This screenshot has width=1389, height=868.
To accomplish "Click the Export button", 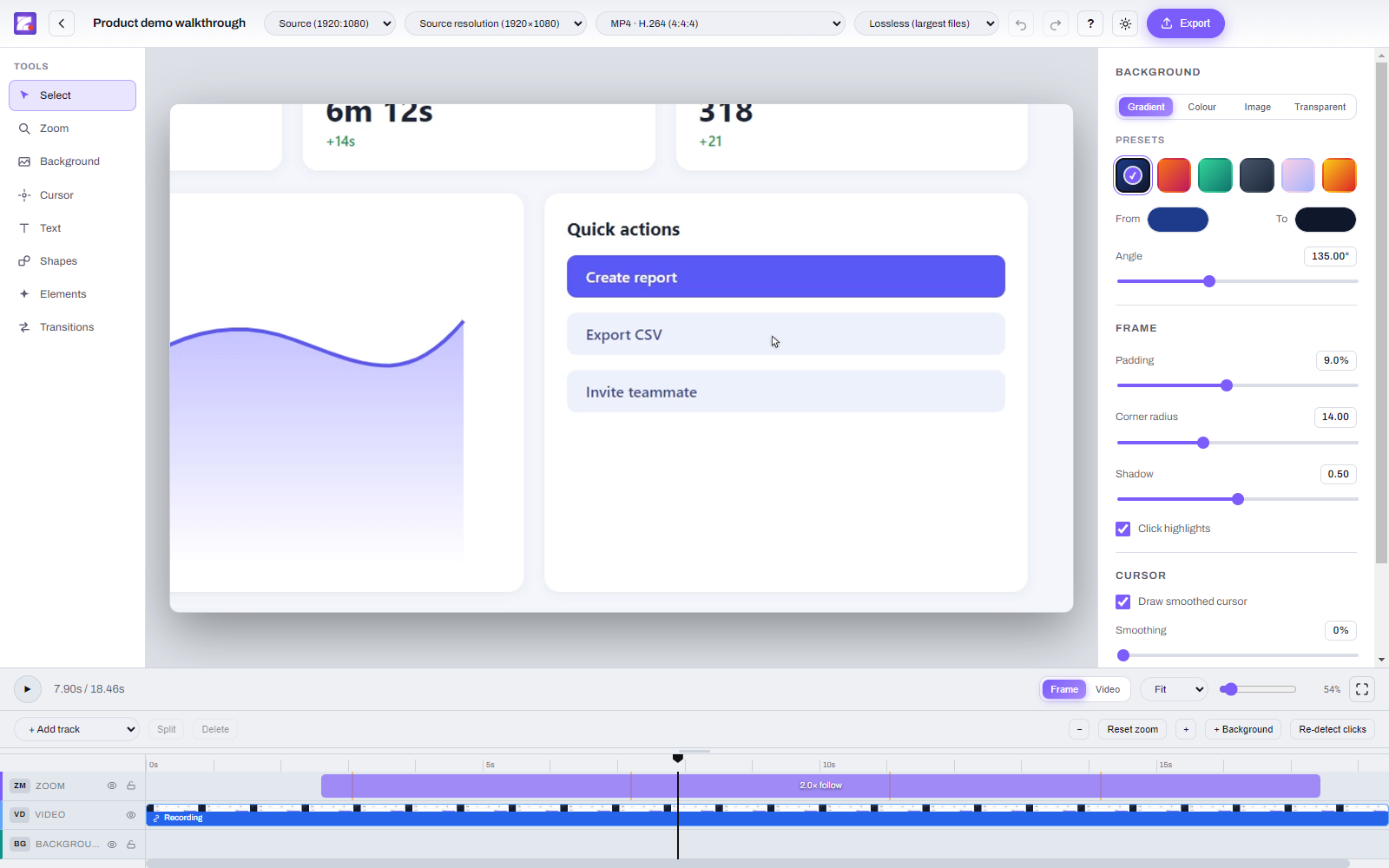I will [1186, 23].
